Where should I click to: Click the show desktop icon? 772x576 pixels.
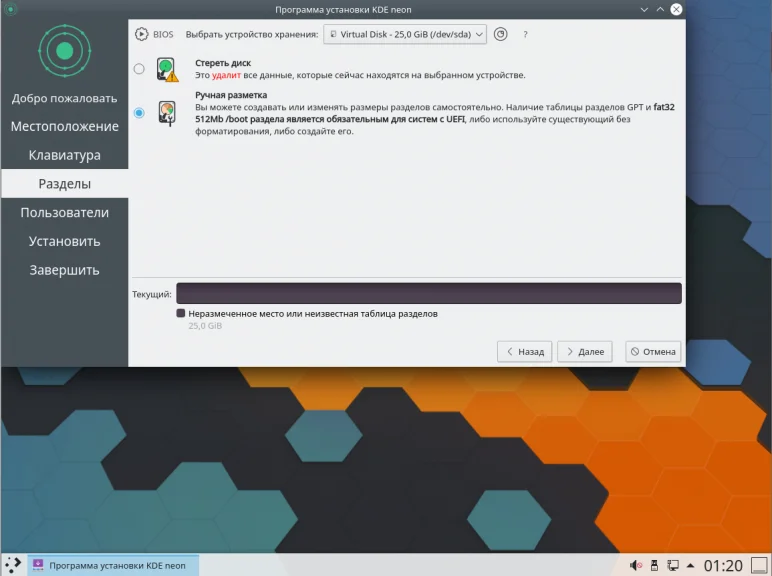coord(759,565)
